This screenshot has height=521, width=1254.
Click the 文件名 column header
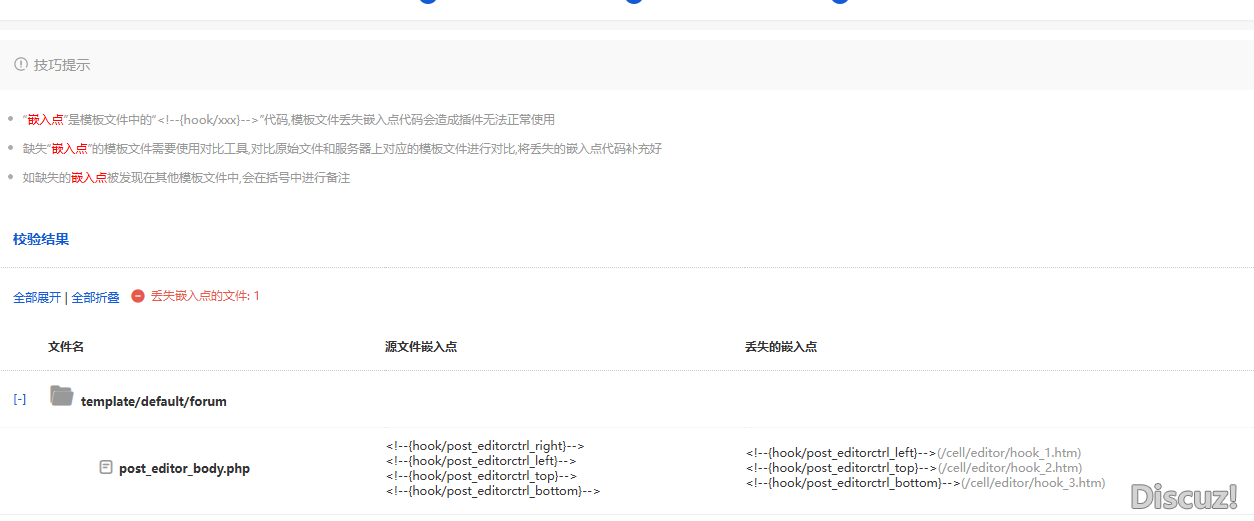[66, 346]
